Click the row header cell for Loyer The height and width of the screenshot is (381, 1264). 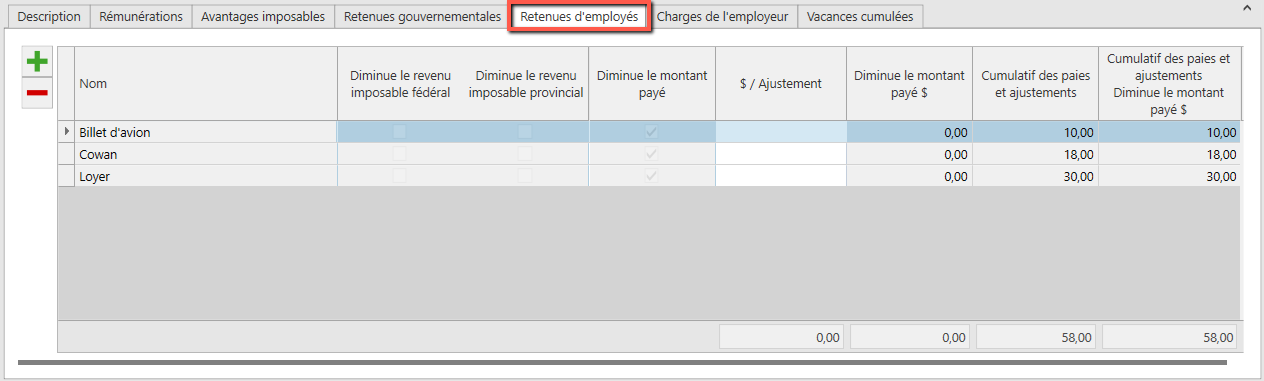(66, 176)
